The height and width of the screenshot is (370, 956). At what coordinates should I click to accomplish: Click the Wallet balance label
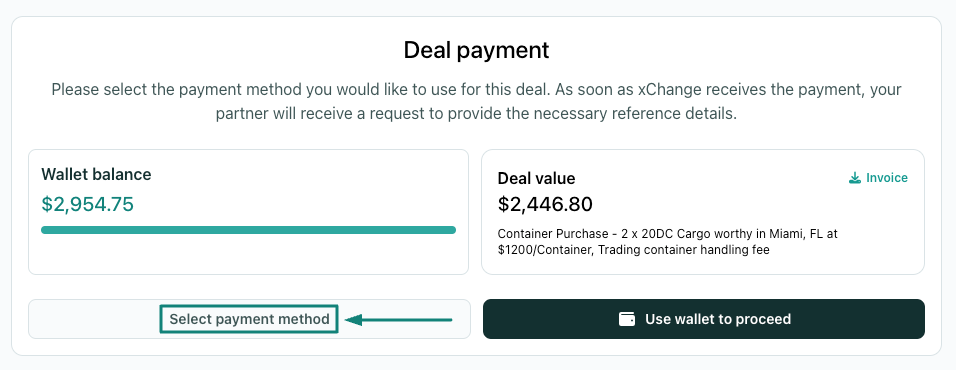pyautogui.click(x=96, y=174)
